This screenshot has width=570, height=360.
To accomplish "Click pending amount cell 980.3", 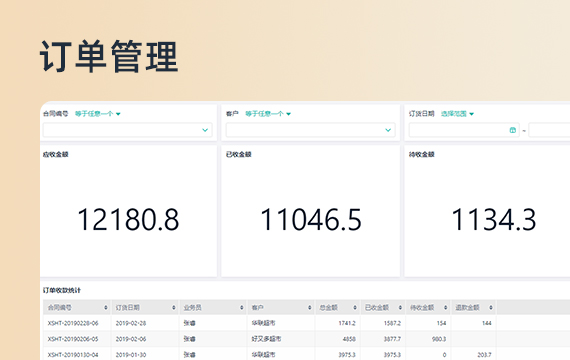I will tap(439, 339).
